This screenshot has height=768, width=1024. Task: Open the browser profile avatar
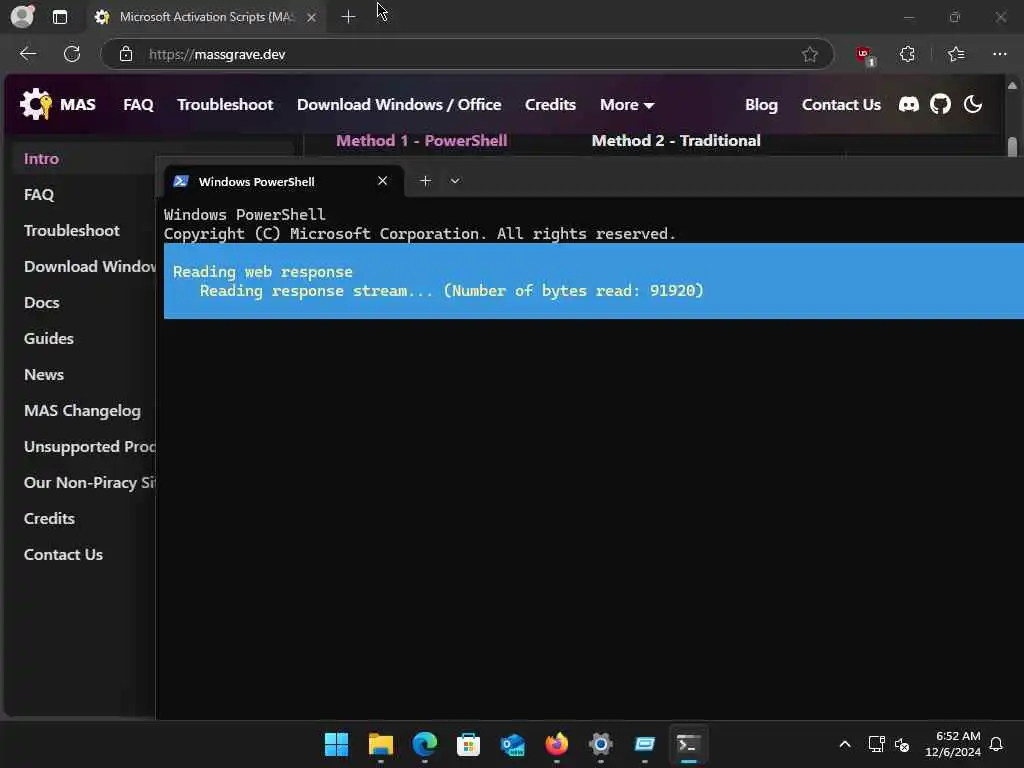tap(22, 16)
